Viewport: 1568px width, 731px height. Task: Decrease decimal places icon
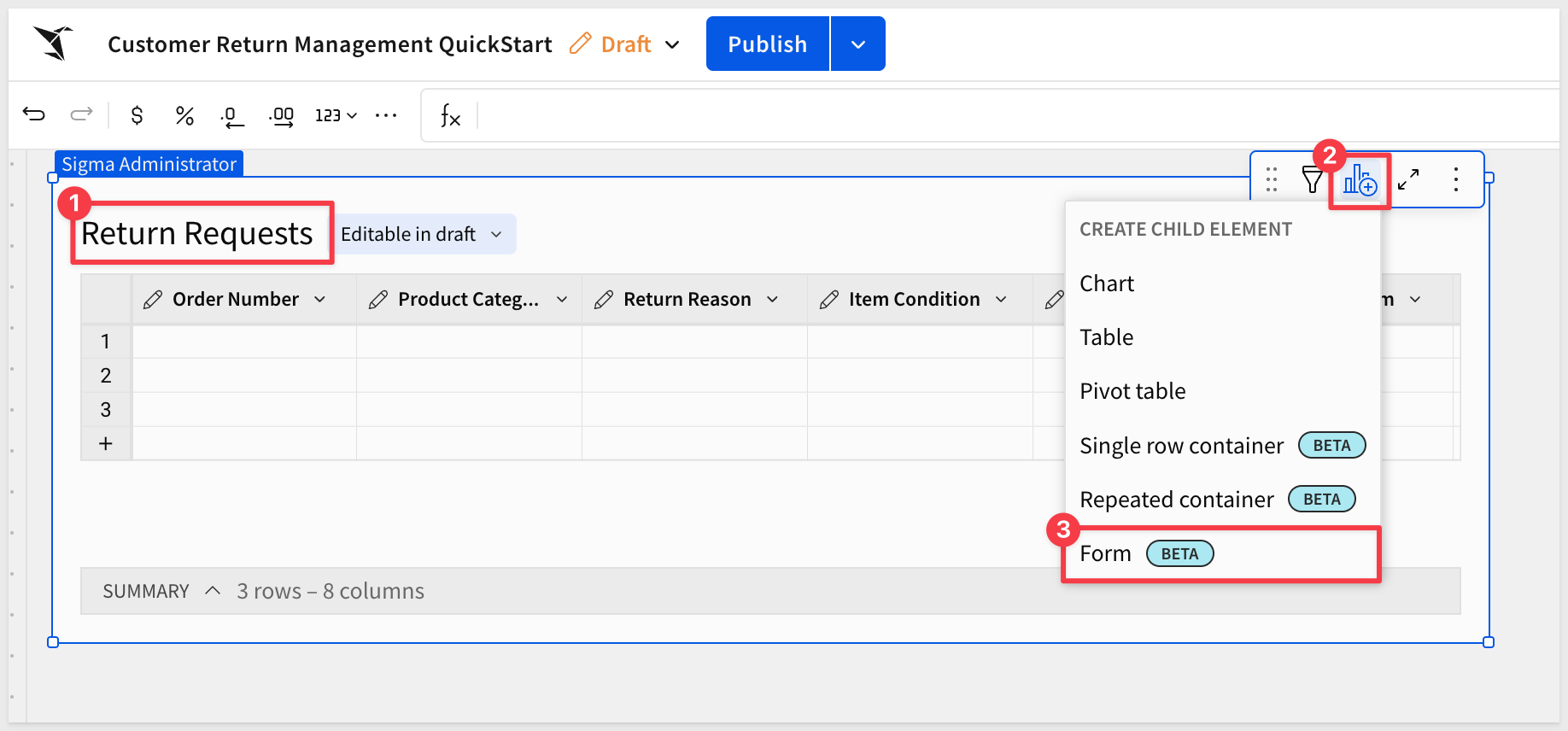point(231,116)
